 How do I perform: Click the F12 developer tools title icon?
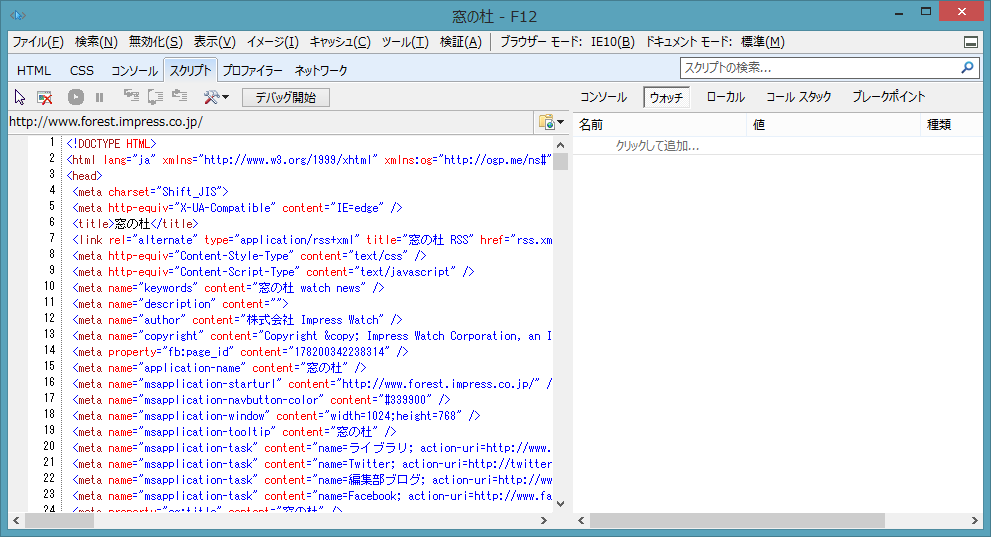pos(18,15)
